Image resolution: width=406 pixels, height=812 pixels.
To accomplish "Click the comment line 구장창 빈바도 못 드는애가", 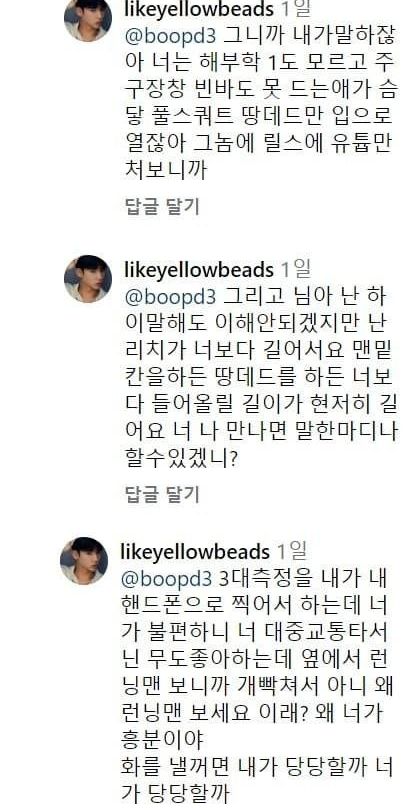I will point(261,90).
